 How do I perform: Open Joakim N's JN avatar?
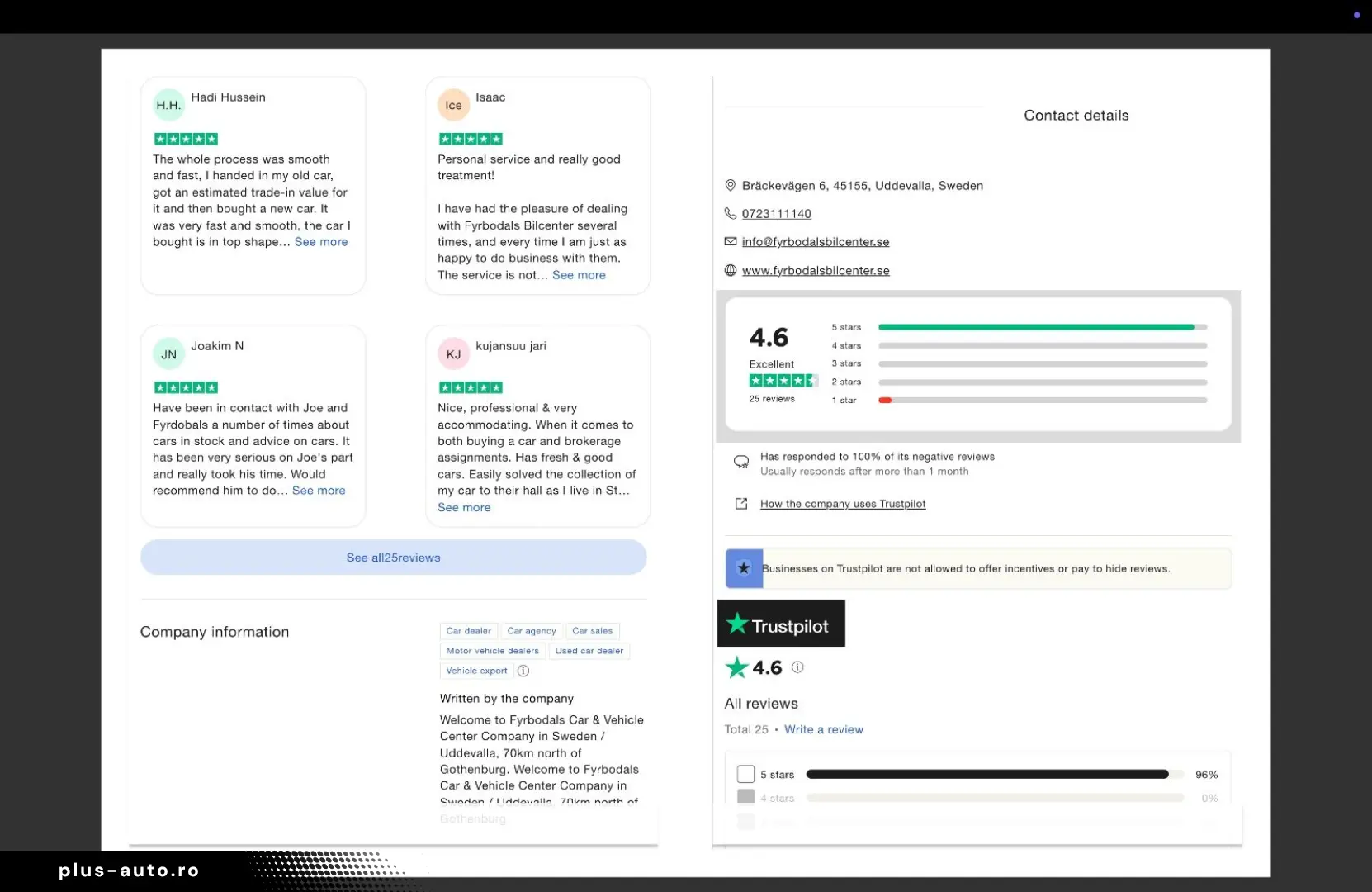tap(169, 354)
